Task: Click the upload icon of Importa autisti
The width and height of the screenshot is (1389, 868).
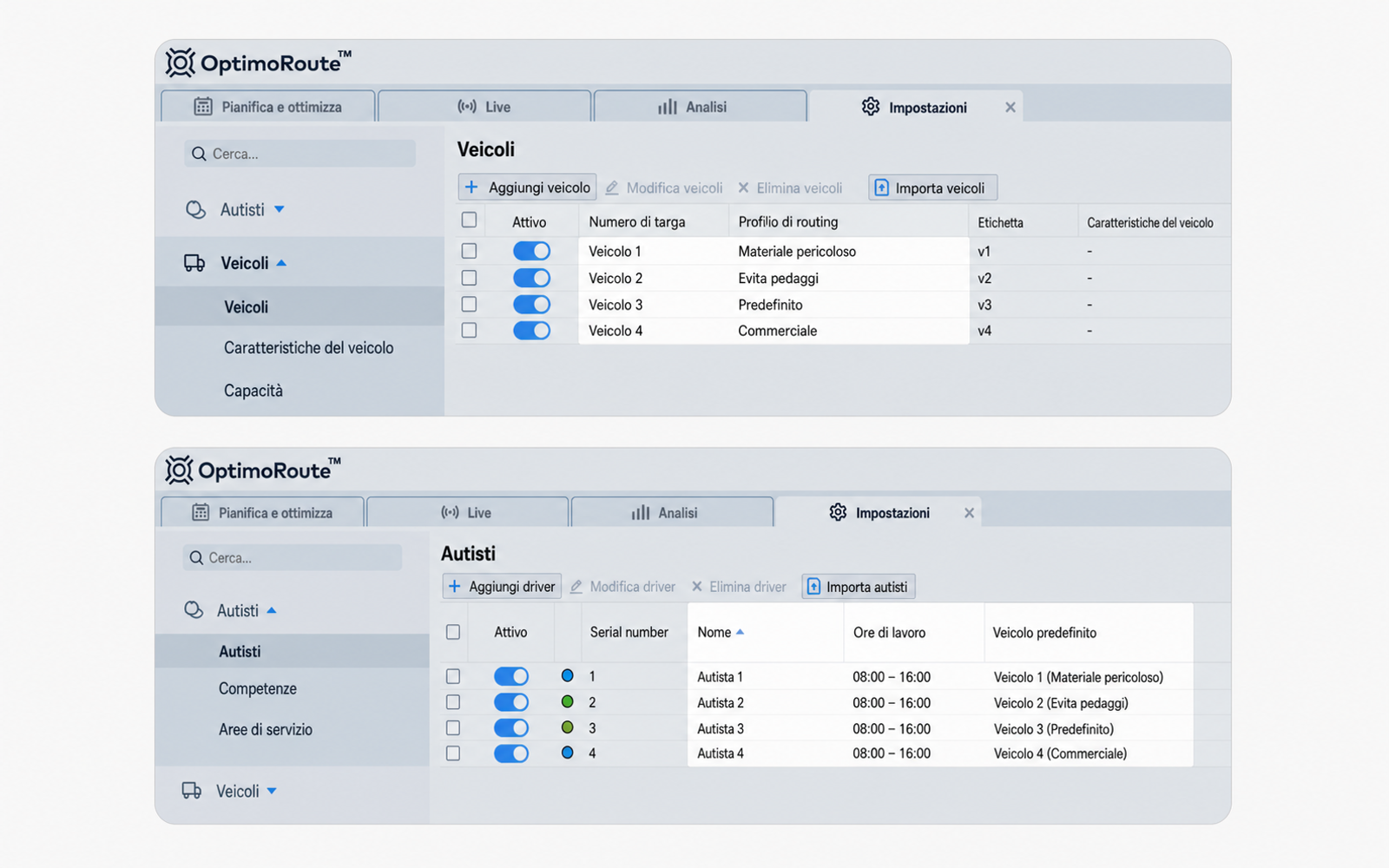Action: 813,587
